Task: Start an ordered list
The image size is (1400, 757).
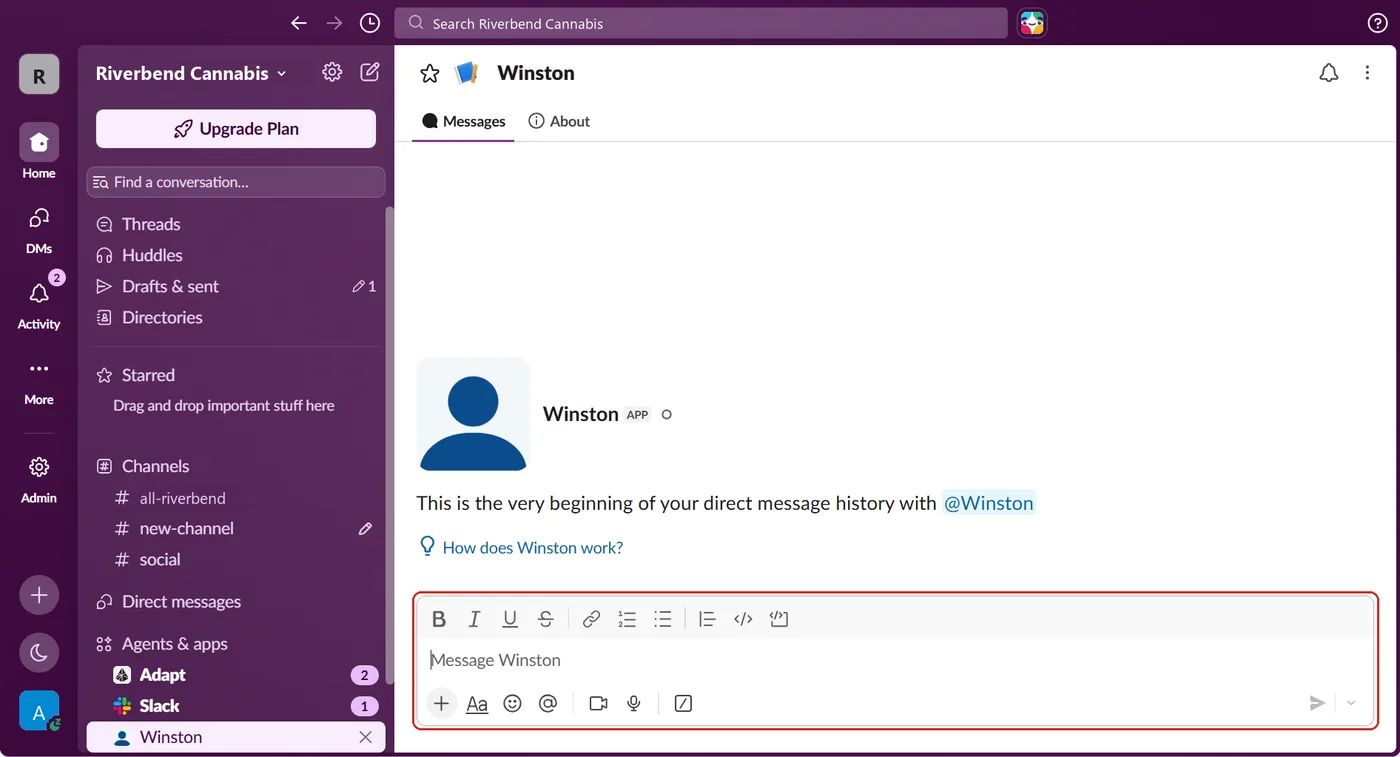Action: point(627,619)
